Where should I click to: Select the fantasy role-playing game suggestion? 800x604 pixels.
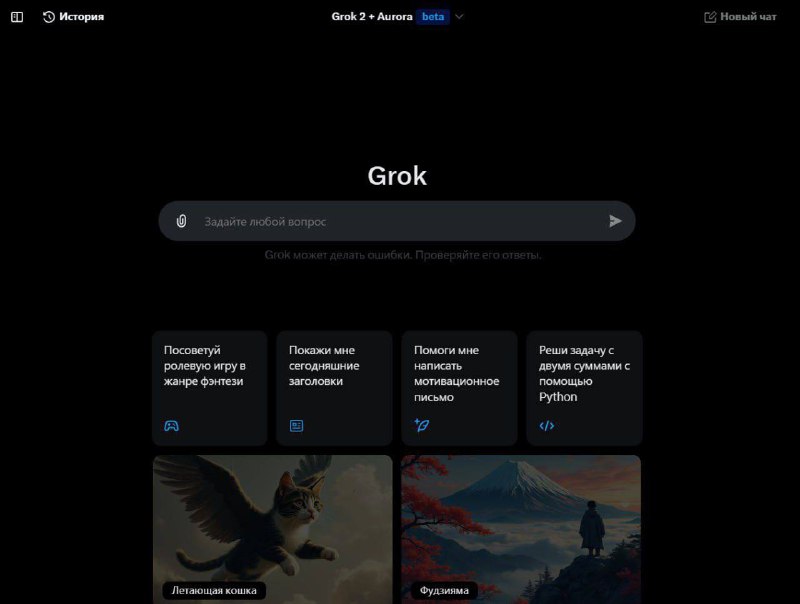point(210,388)
